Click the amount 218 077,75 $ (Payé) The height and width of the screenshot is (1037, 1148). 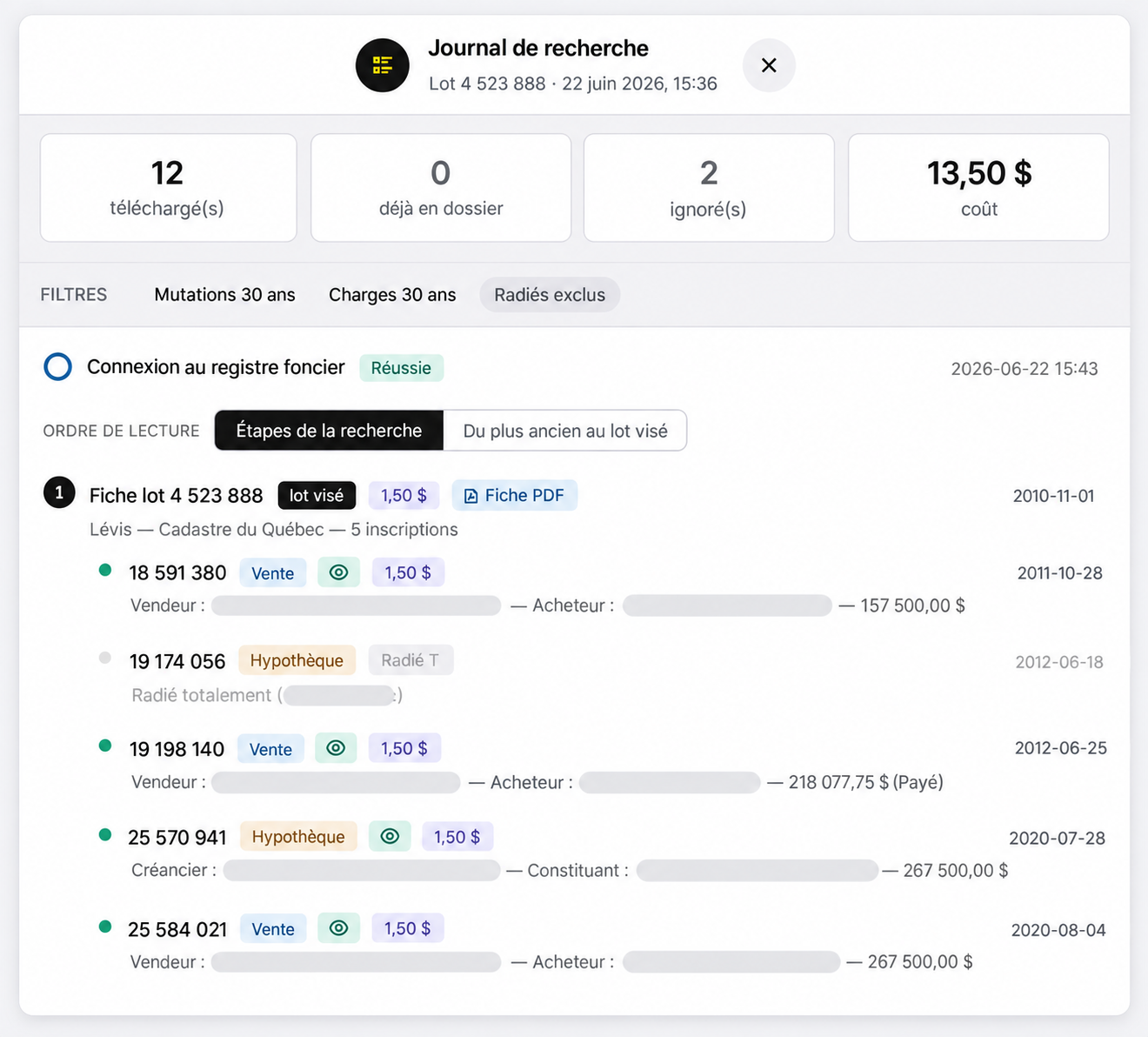tap(865, 782)
